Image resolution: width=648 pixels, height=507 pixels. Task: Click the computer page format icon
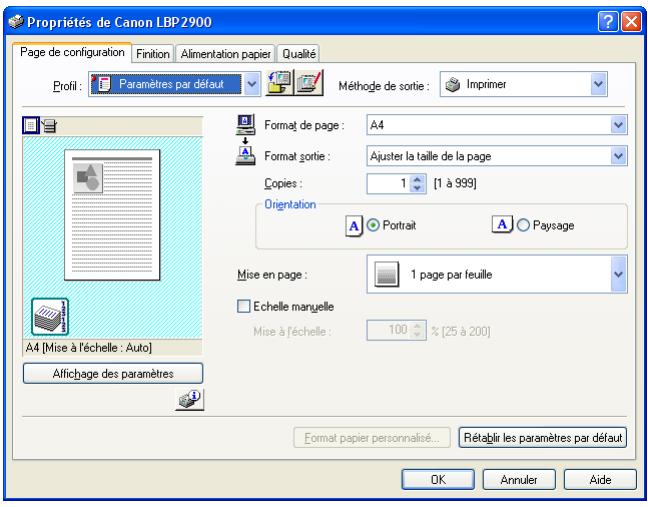245,124
